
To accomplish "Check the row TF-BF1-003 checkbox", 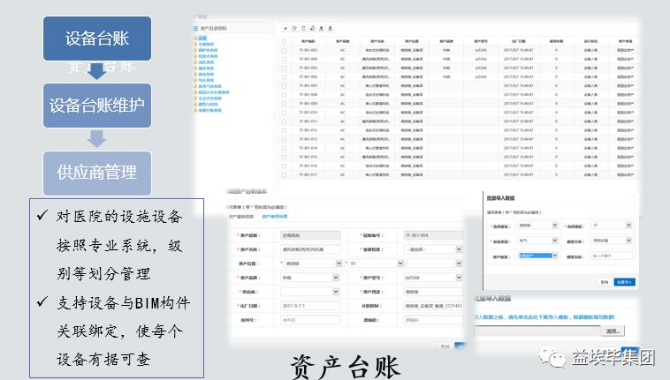I will pyautogui.click(x=284, y=50).
